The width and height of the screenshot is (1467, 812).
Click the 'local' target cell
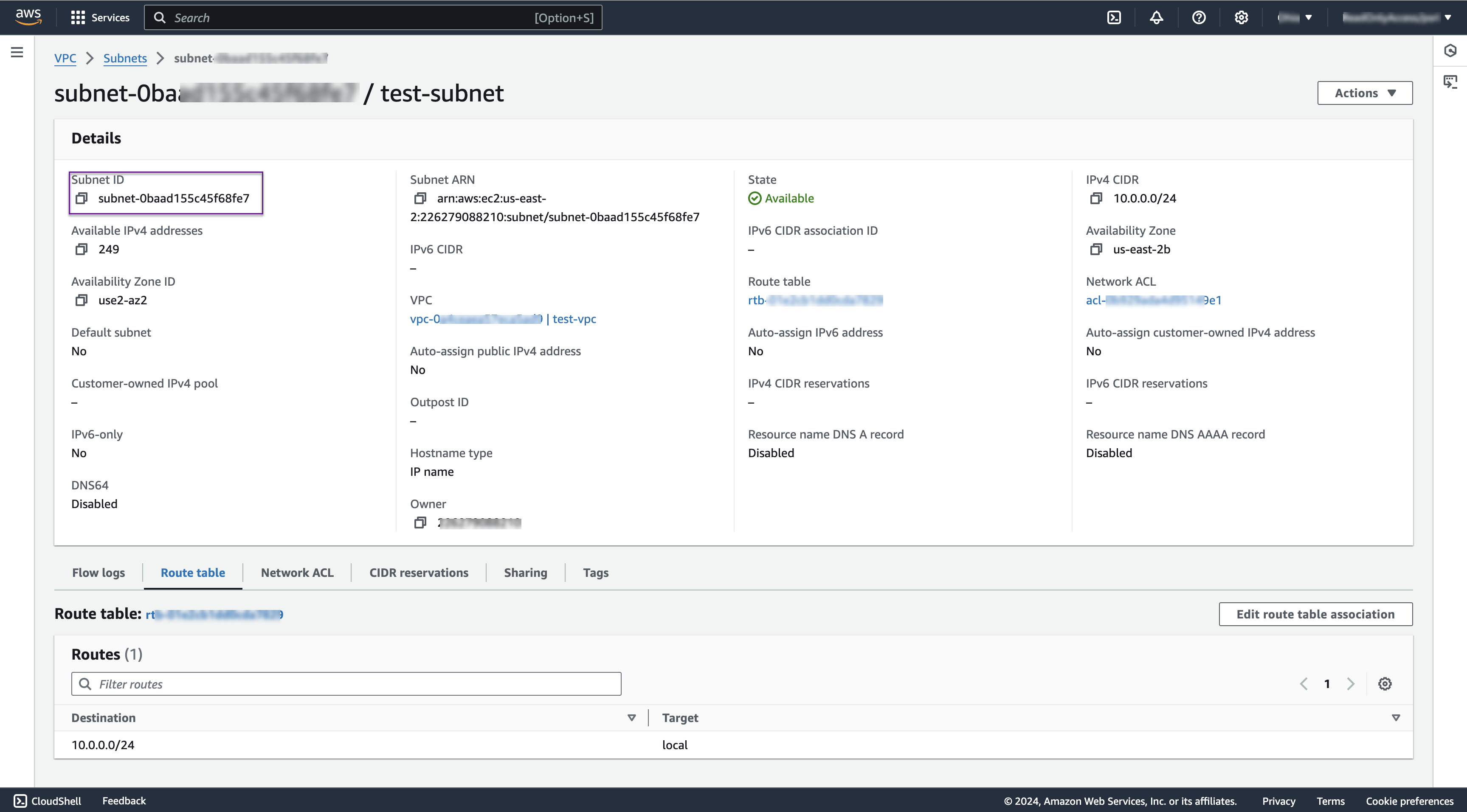coord(675,745)
